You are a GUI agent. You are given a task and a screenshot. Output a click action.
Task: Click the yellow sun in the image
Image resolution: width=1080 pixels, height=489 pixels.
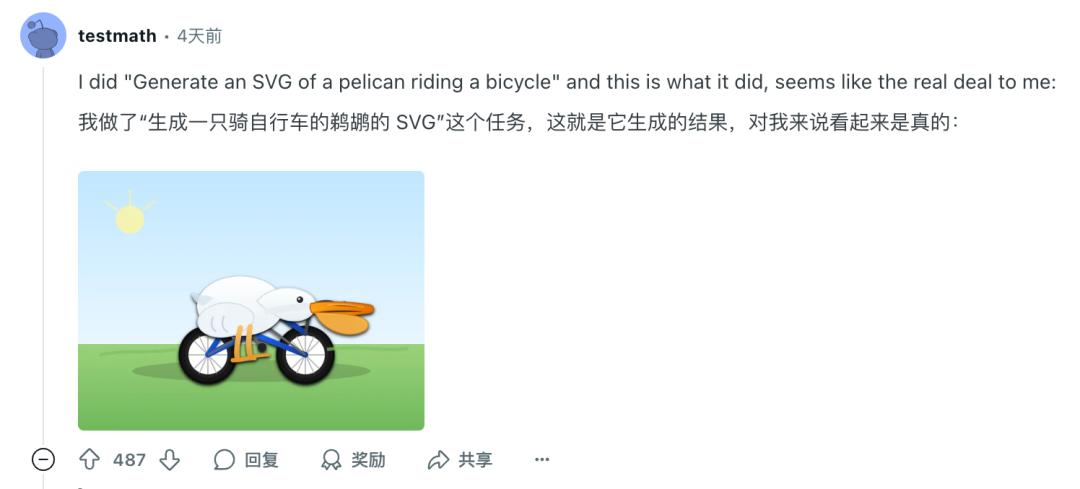click(x=129, y=219)
